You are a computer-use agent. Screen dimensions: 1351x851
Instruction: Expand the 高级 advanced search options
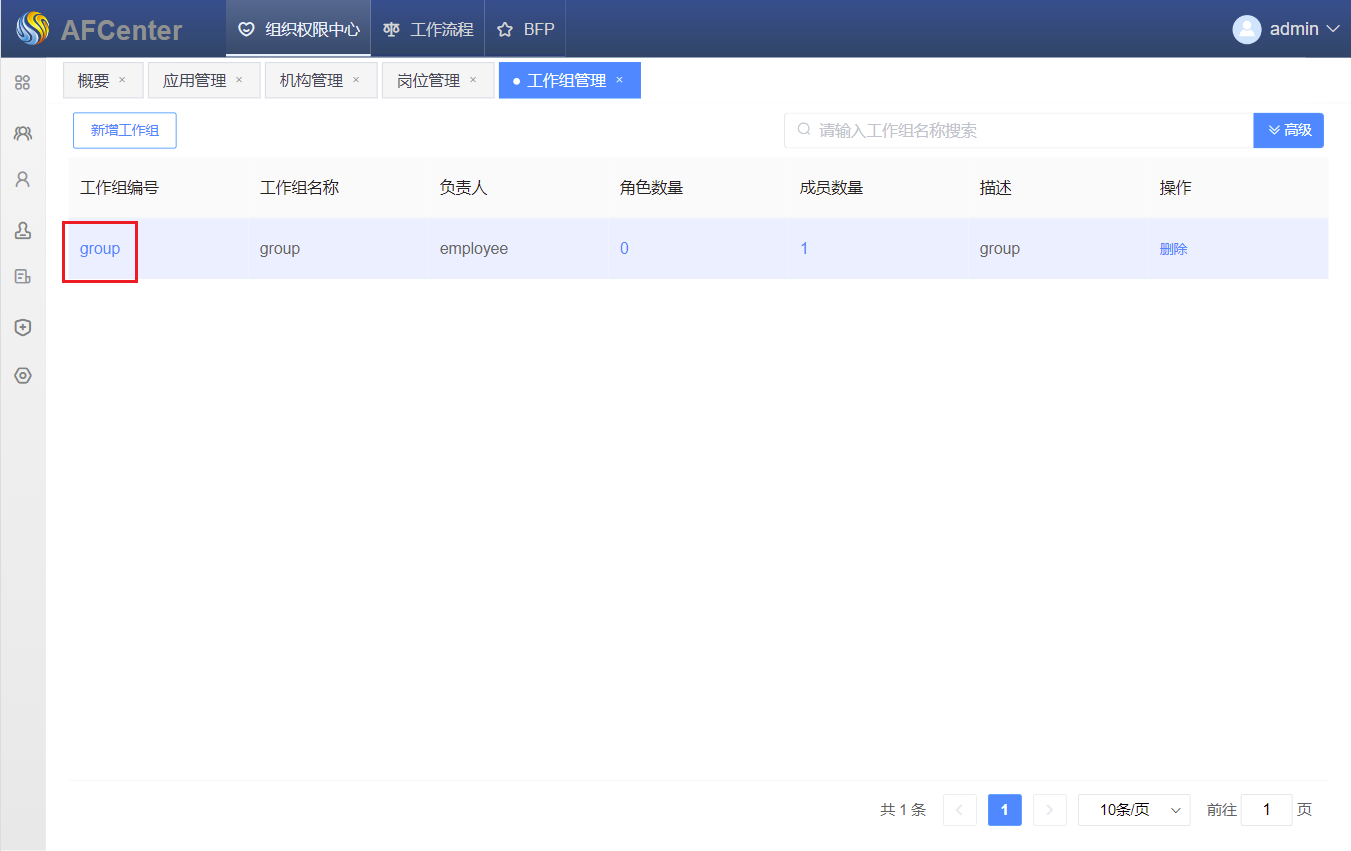pyautogui.click(x=1288, y=130)
